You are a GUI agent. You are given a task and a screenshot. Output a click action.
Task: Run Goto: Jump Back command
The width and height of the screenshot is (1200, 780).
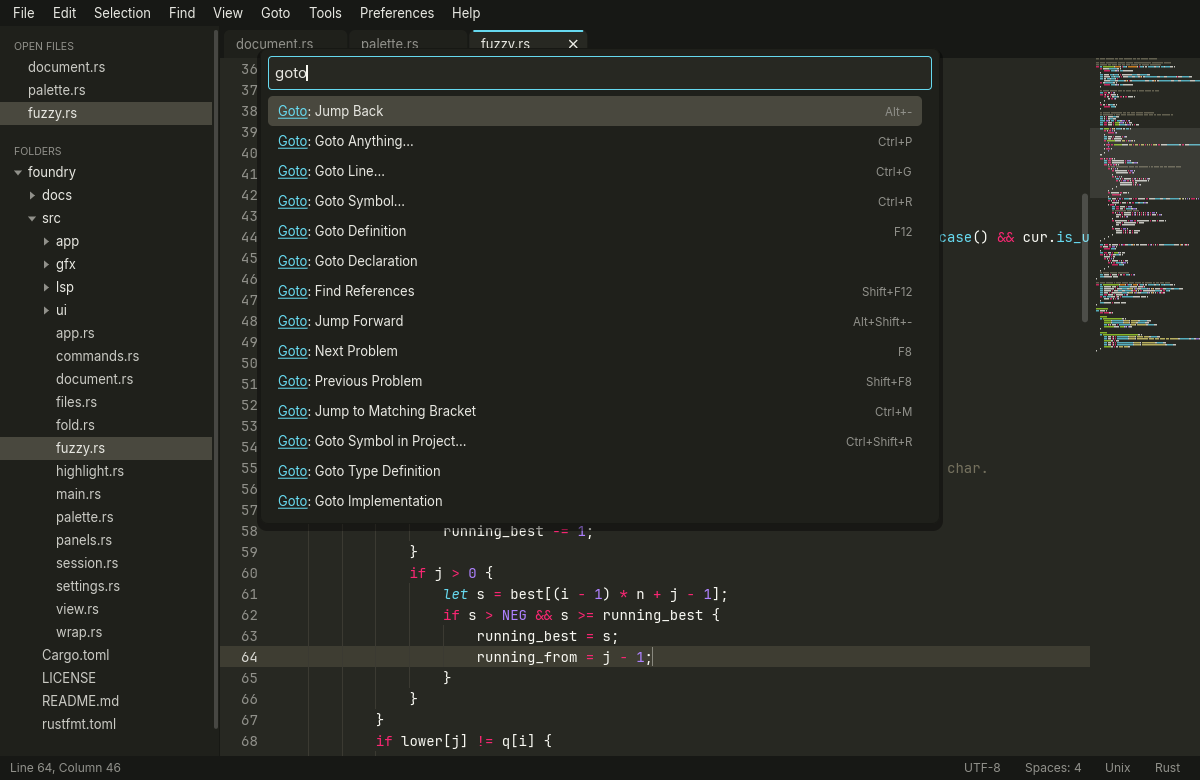point(595,111)
